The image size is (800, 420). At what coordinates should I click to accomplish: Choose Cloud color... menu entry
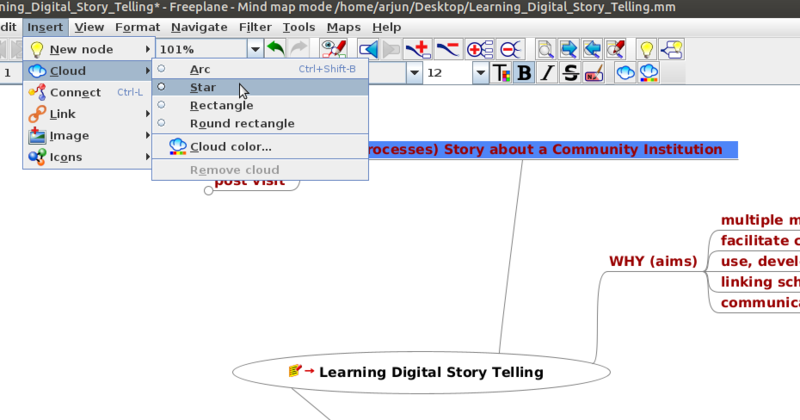(x=260, y=146)
